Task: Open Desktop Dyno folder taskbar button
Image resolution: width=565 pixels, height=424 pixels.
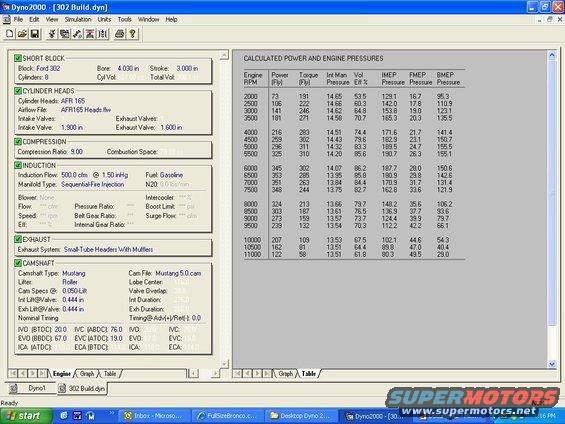Action: coord(301,416)
